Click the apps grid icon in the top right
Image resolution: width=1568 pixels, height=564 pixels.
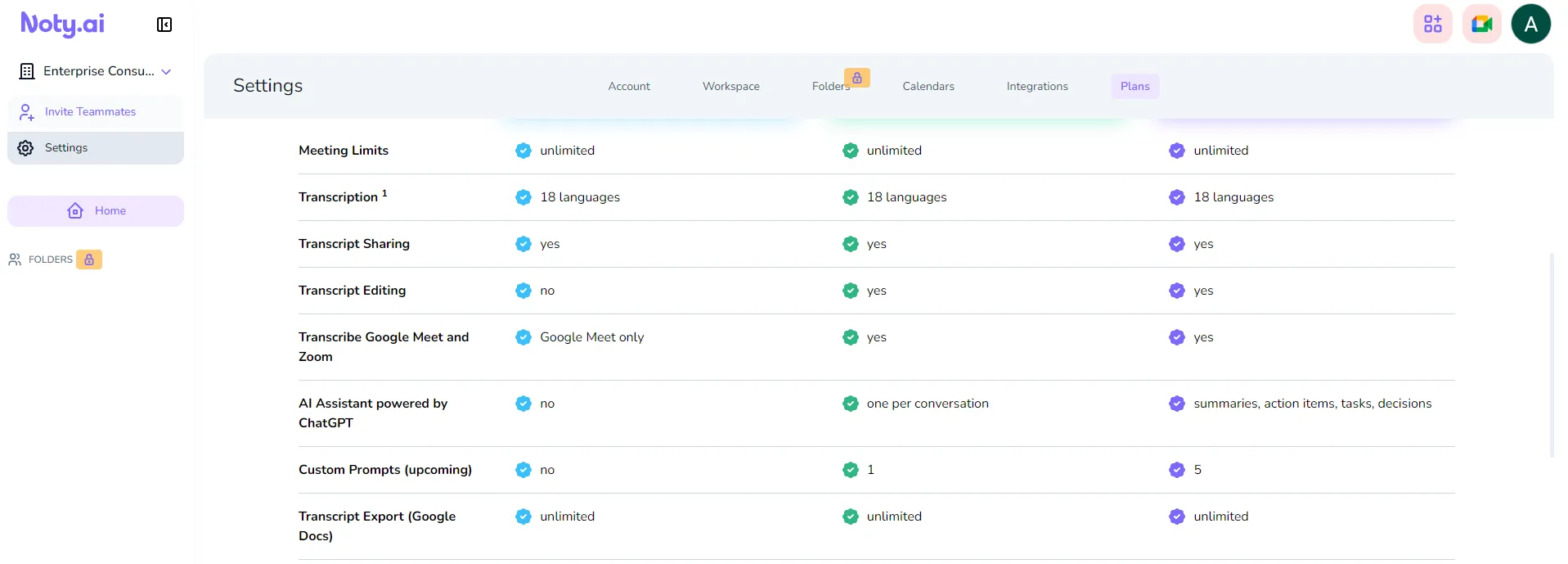[x=1433, y=24]
